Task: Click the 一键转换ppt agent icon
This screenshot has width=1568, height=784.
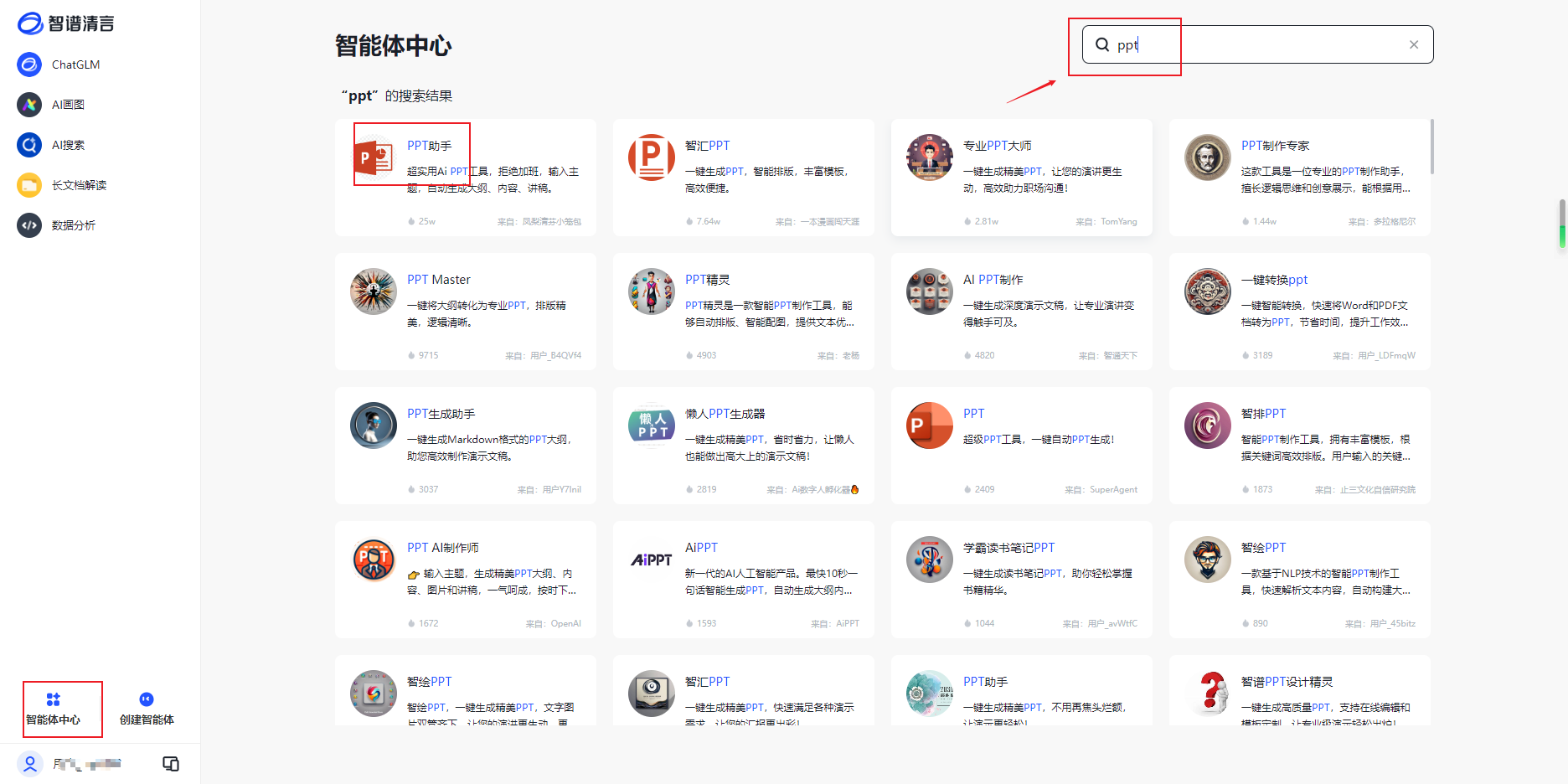Action: 1207,291
